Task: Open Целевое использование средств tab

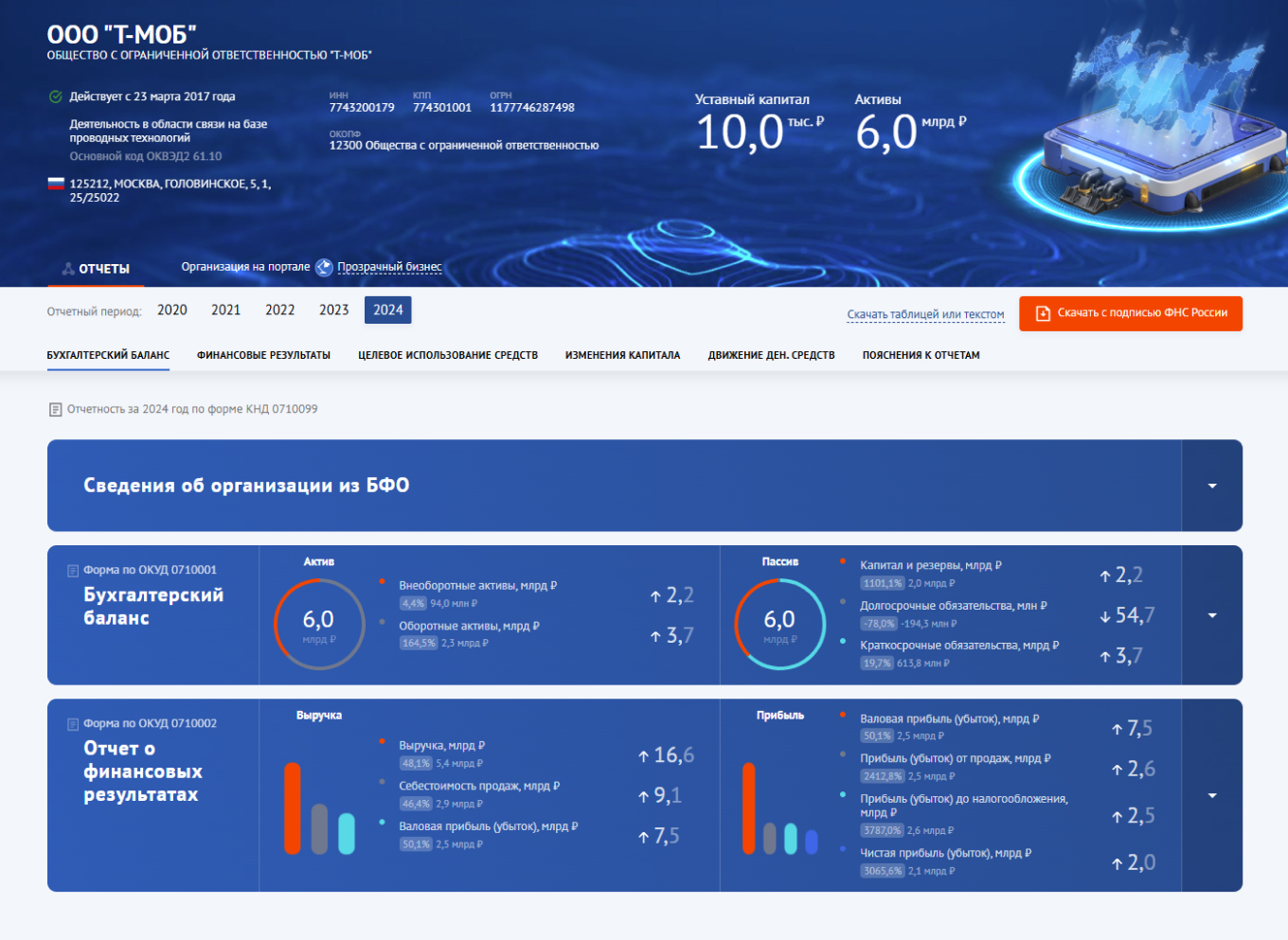Action: tap(448, 356)
